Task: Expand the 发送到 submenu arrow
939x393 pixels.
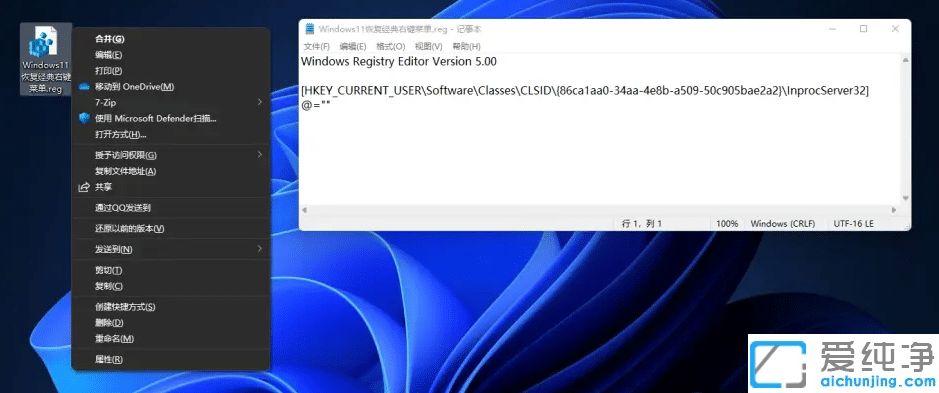Action: 260,248
